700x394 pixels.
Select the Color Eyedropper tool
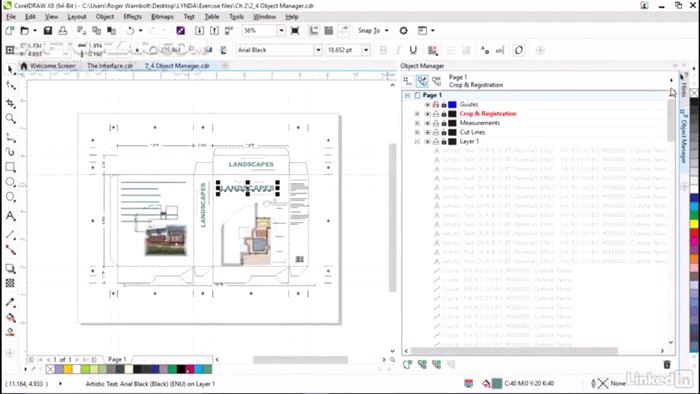(10, 303)
